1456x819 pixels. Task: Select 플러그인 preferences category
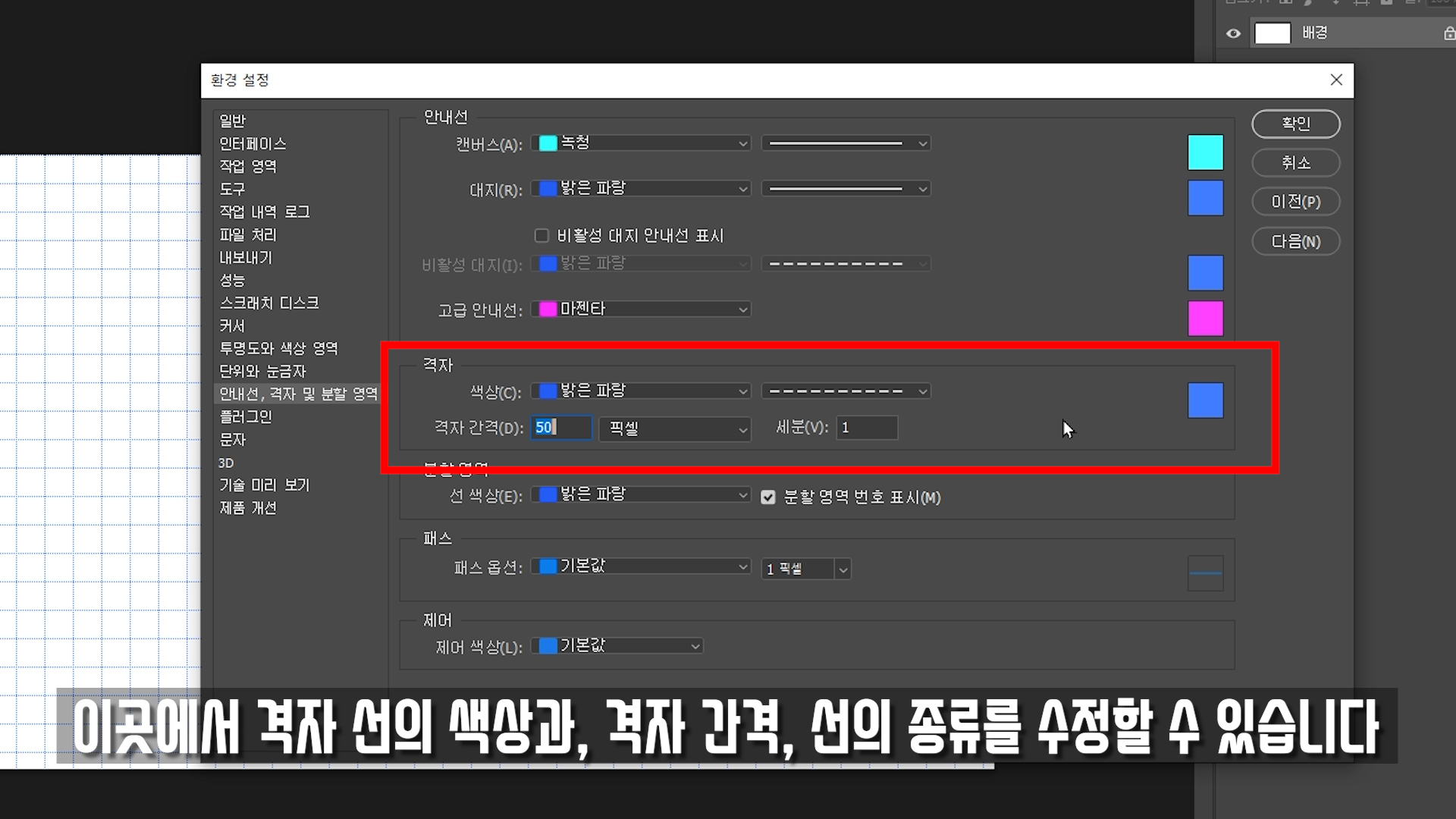(246, 416)
